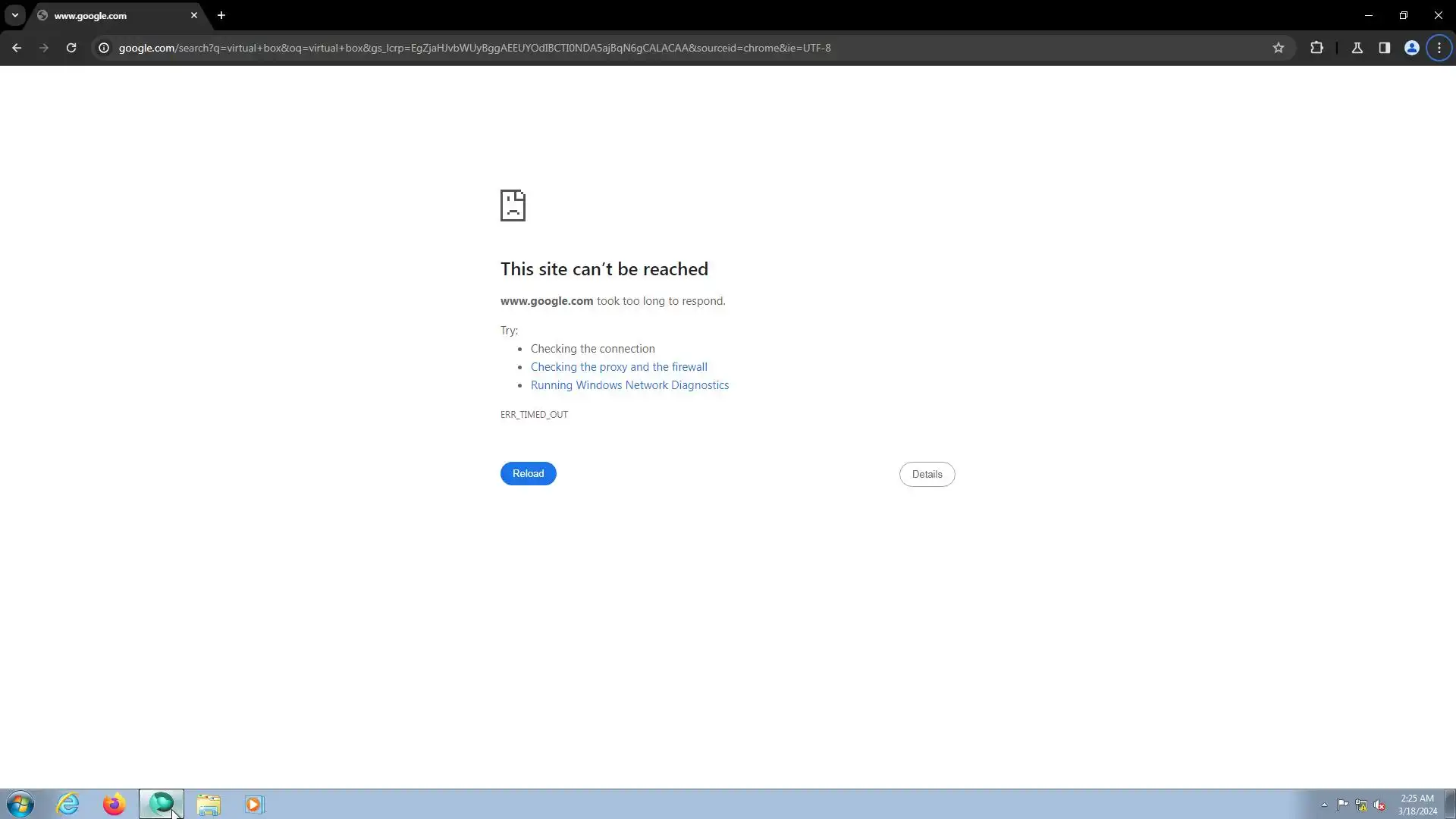Image resolution: width=1456 pixels, height=819 pixels.
Task: Open Checking the proxy and firewall link
Action: (619, 367)
